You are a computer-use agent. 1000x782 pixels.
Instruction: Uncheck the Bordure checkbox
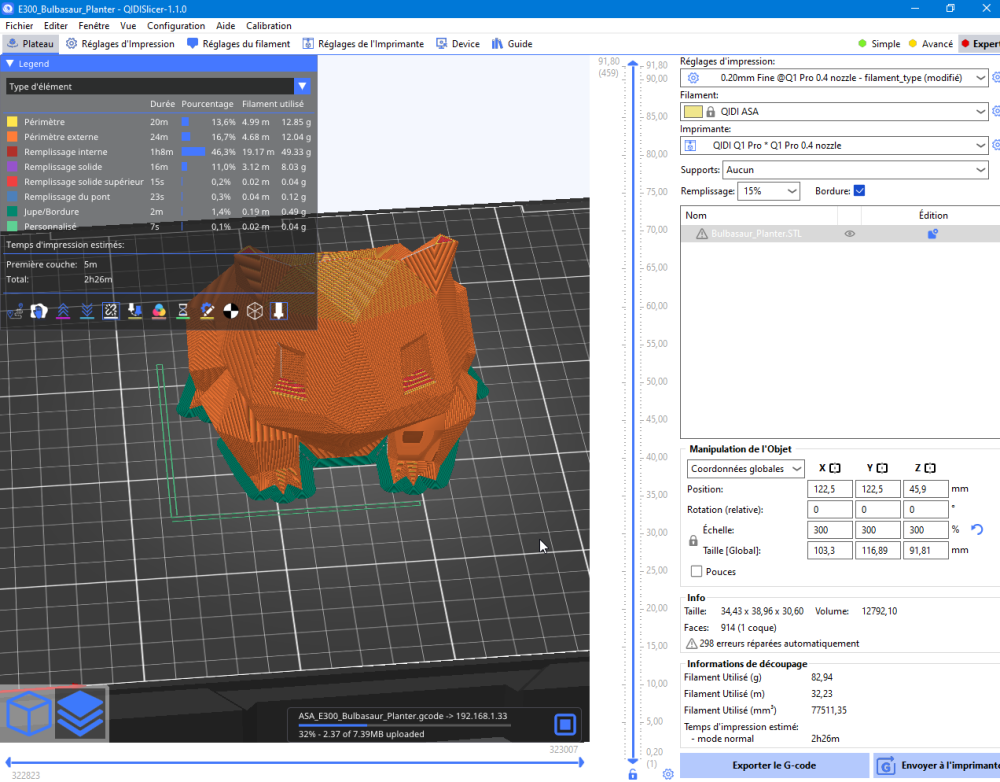(859, 191)
